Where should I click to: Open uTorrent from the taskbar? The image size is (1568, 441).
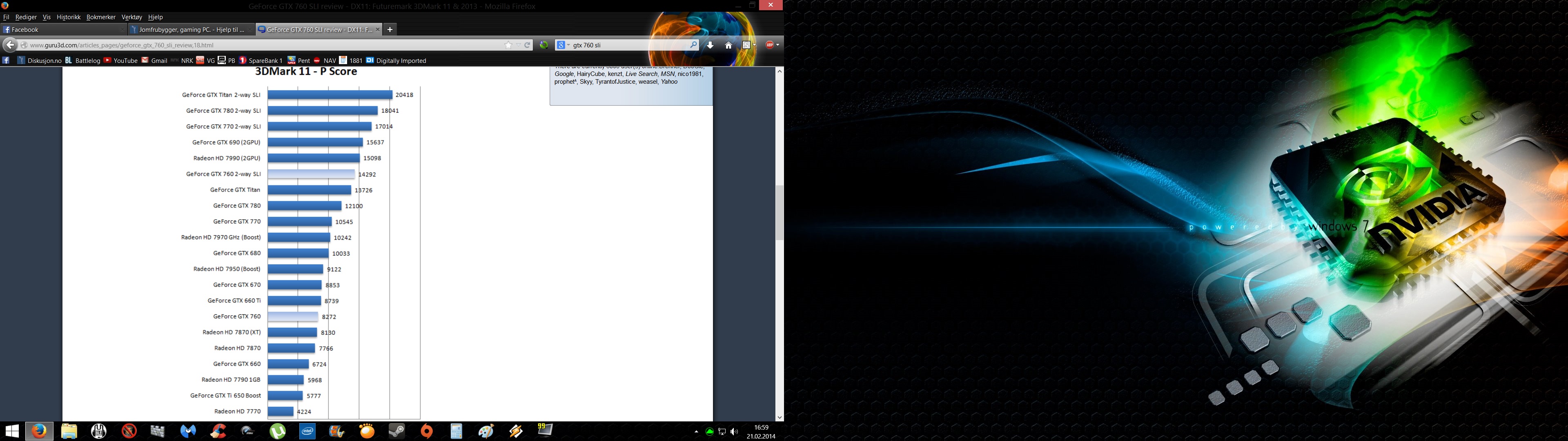tap(278, 431)
